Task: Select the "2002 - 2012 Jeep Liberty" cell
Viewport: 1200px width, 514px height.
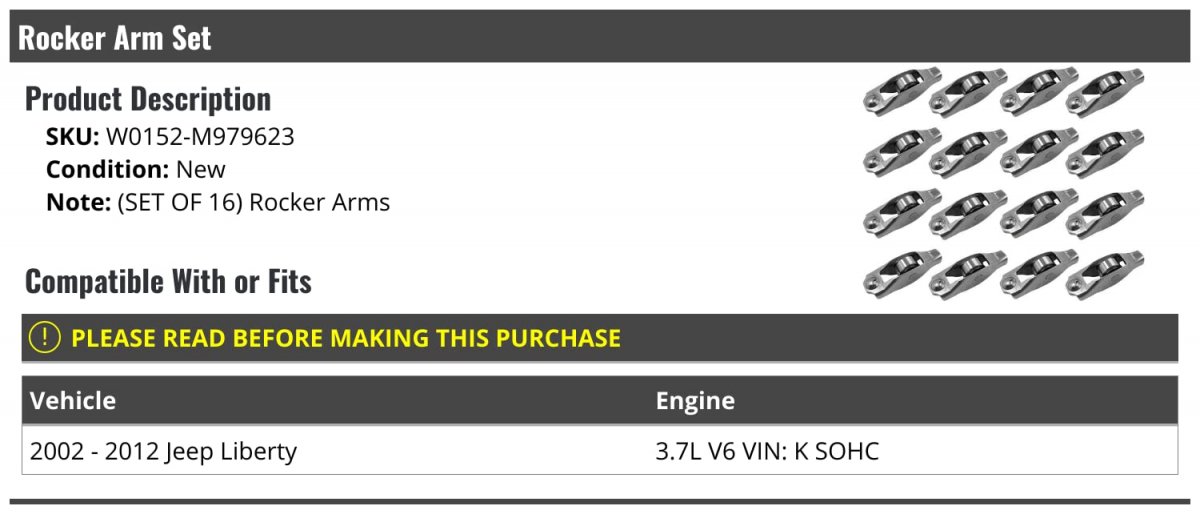Action: click(x=164, y=451)
